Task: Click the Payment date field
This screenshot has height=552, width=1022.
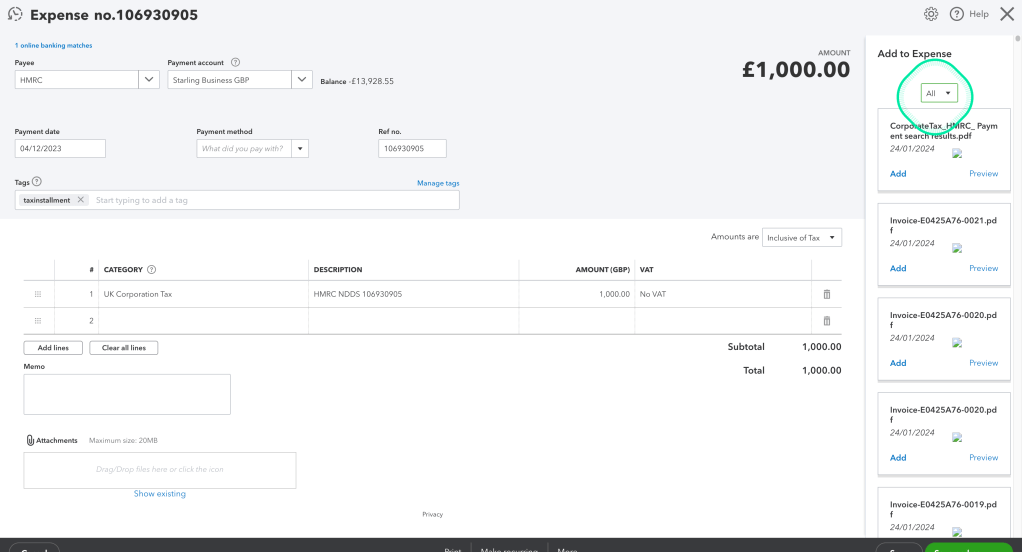Action: coord(60,149)
